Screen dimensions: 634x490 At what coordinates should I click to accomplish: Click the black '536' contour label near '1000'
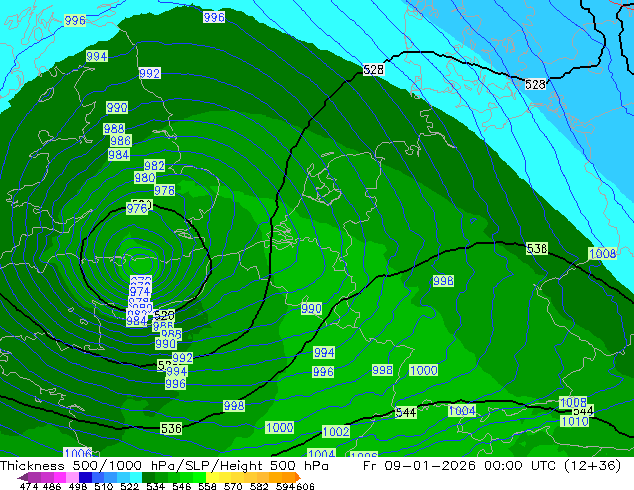pyautogui.click(x=171, y=429)
